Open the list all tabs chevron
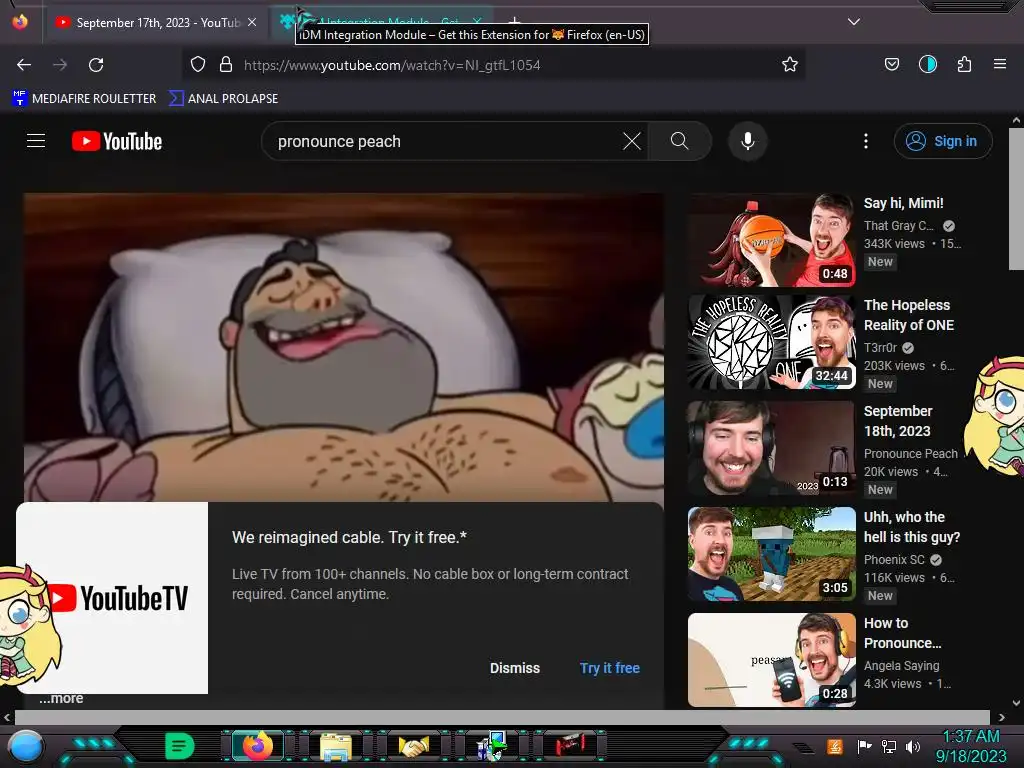The image size is (1024, 768). [x=854, y=22]
